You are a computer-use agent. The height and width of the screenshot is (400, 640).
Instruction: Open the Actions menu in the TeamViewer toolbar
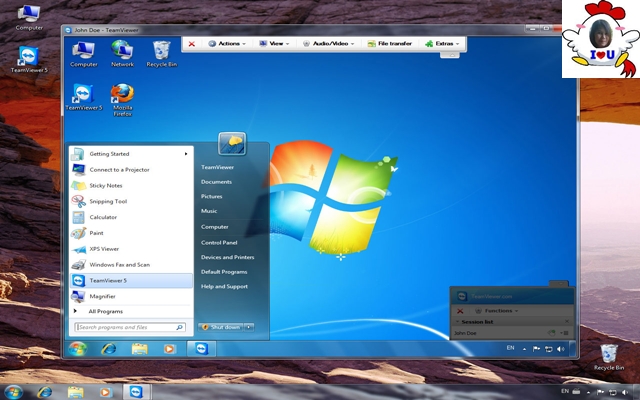tap(227, 44)
